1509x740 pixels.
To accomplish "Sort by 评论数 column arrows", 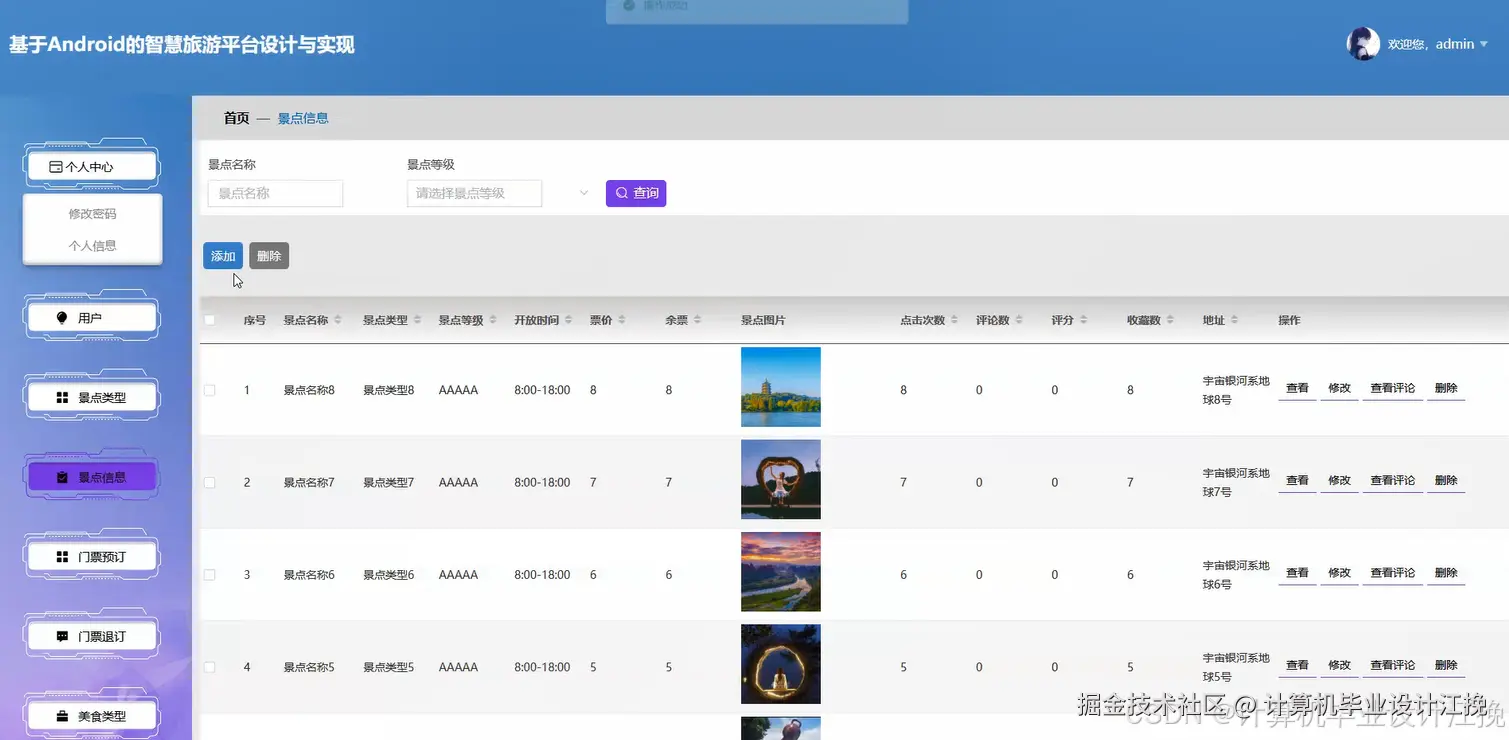I will click(x=1018, y=320).
